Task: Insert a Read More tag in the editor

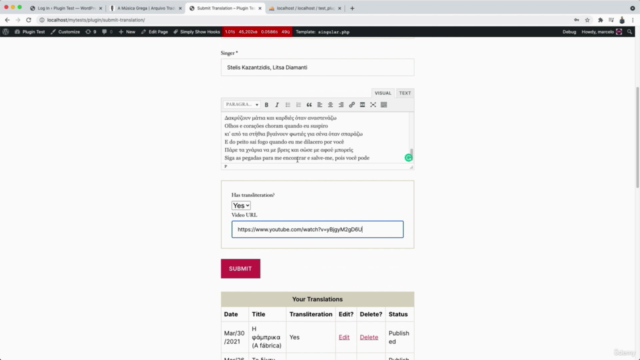Action: tap(362, 105)
